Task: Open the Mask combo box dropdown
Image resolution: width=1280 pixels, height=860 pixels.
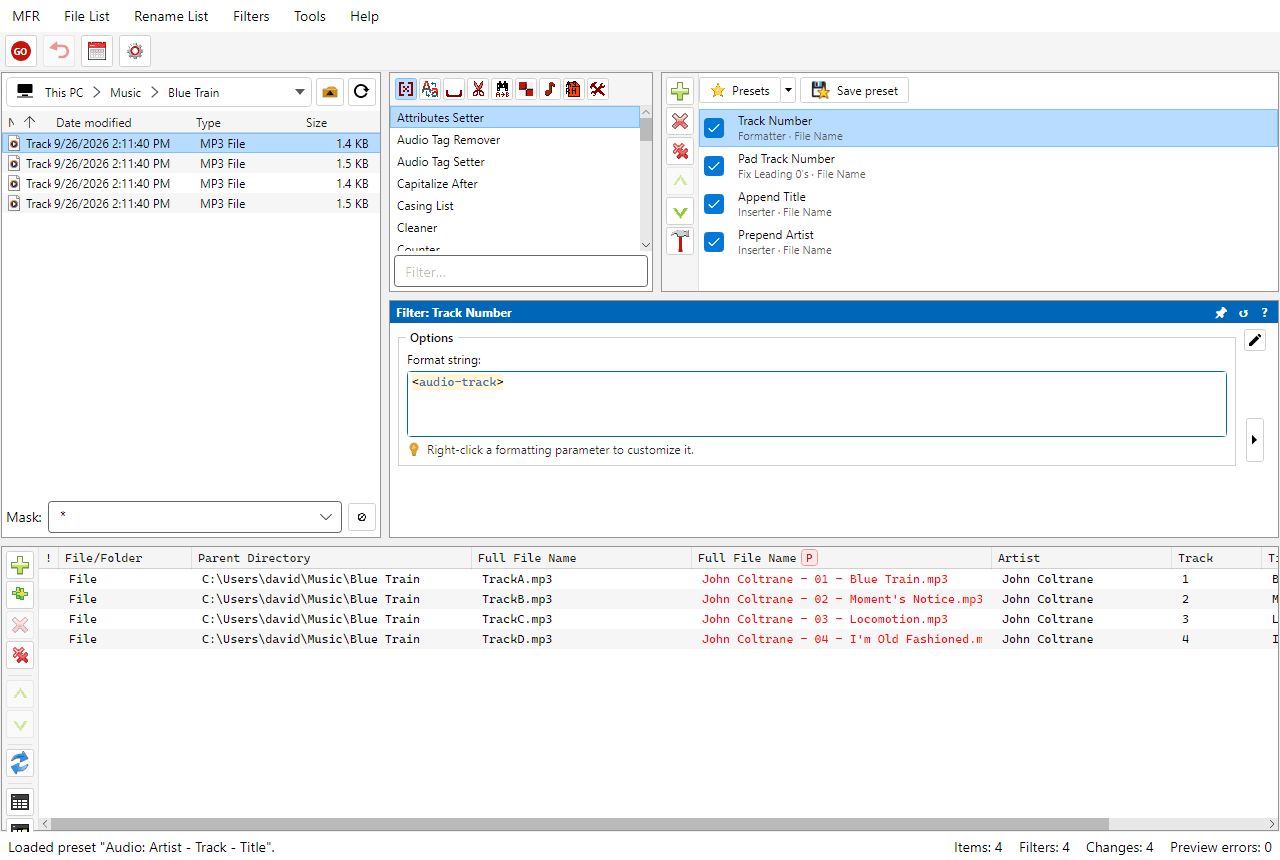Action: pyautogui.click(x=326, y=517)
